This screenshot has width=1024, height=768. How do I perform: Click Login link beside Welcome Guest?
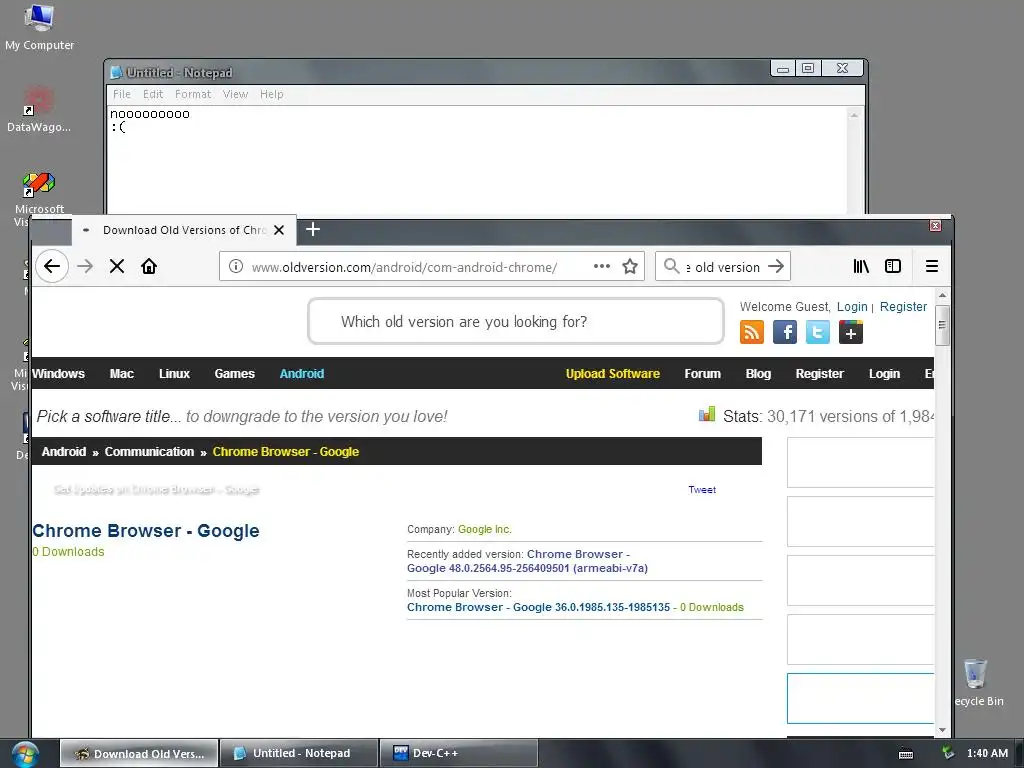click(x=852, y=307)
